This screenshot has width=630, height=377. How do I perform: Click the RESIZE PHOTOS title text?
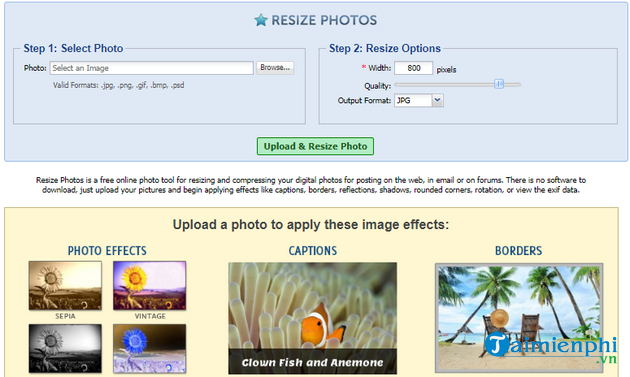(324, 20)
